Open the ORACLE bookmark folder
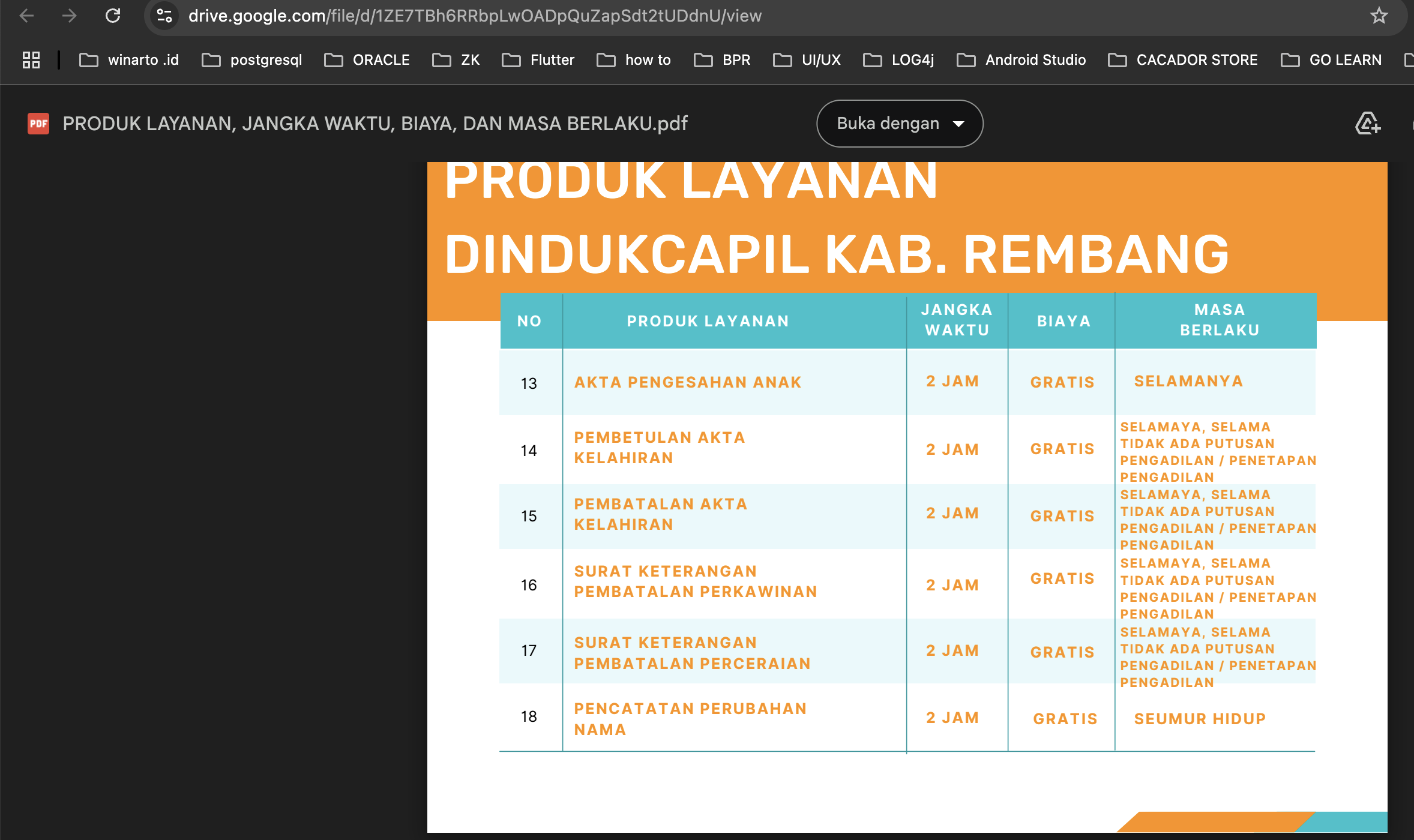 coord(367,60)
